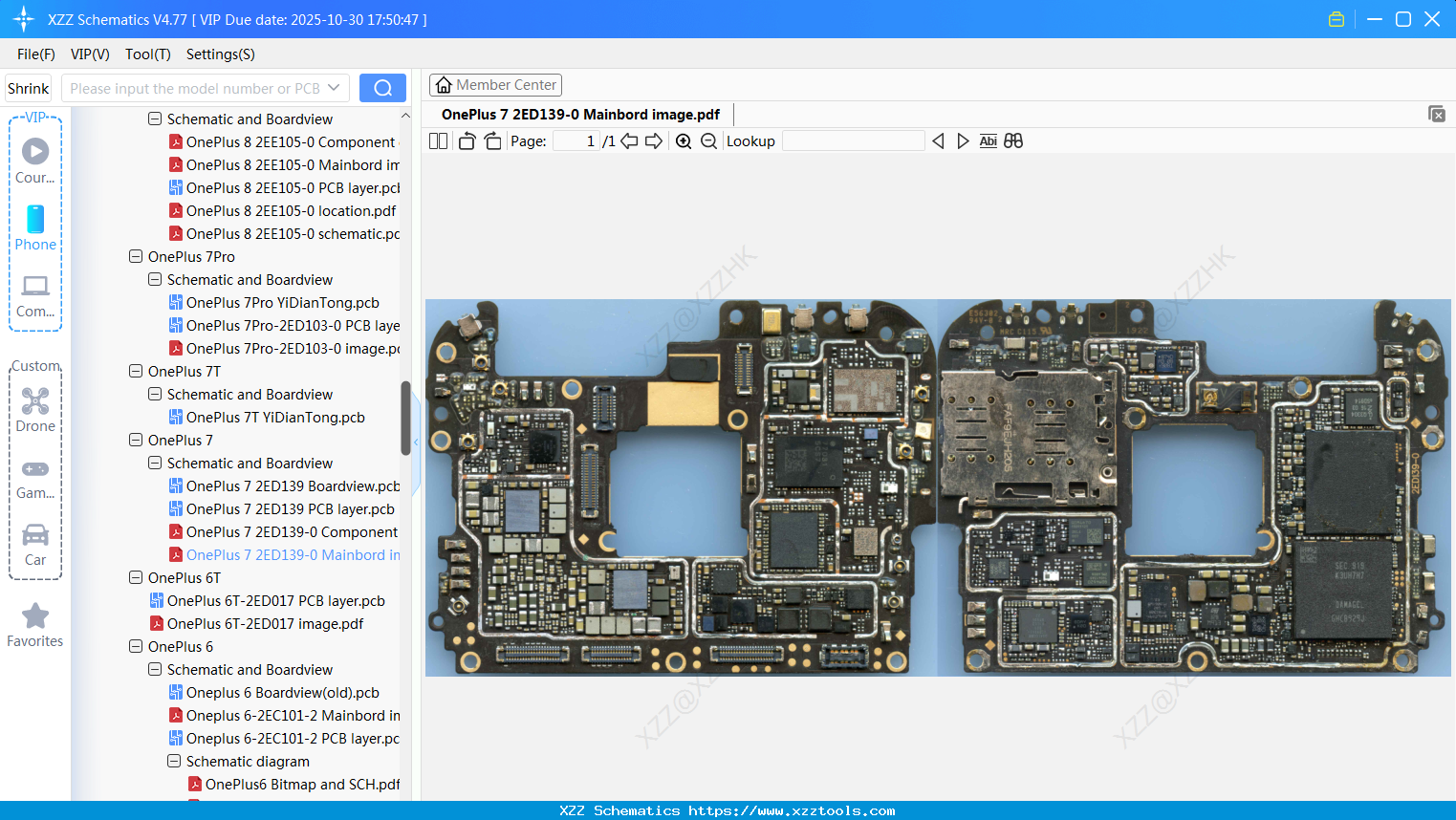The image size is (1456, 820).
Task: Open the Drone schematics category
Action: click(34, 409)
